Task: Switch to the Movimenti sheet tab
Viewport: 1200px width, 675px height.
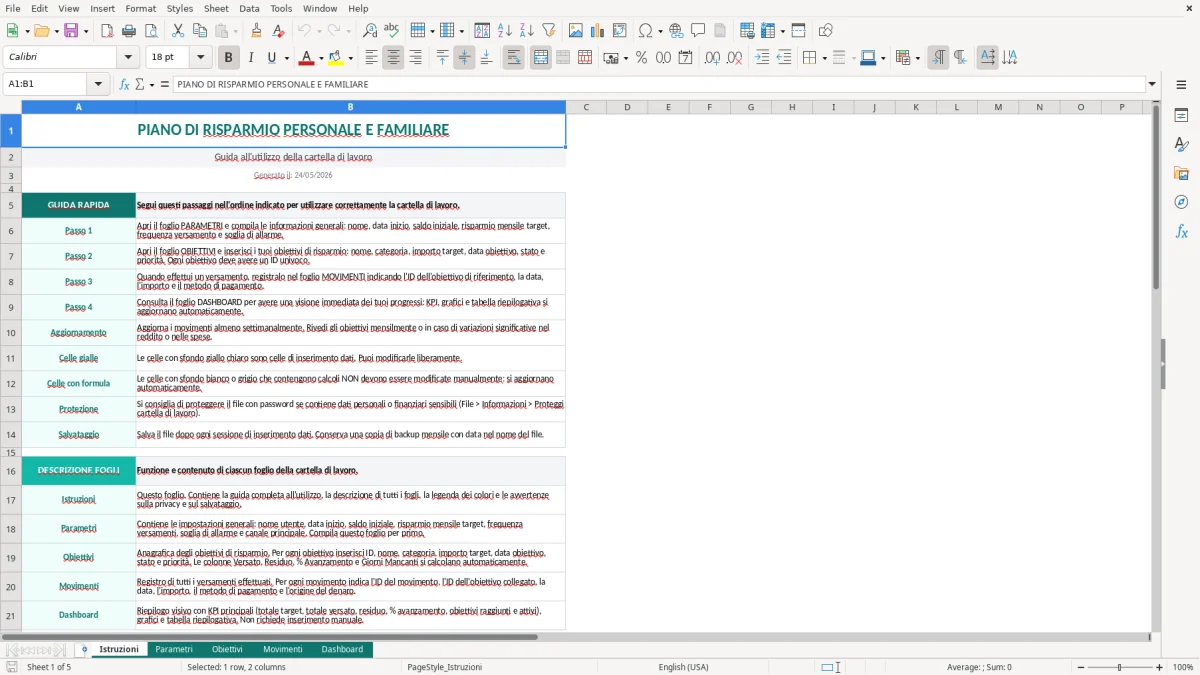Action: pyautogui.click(x=282, y=649)
